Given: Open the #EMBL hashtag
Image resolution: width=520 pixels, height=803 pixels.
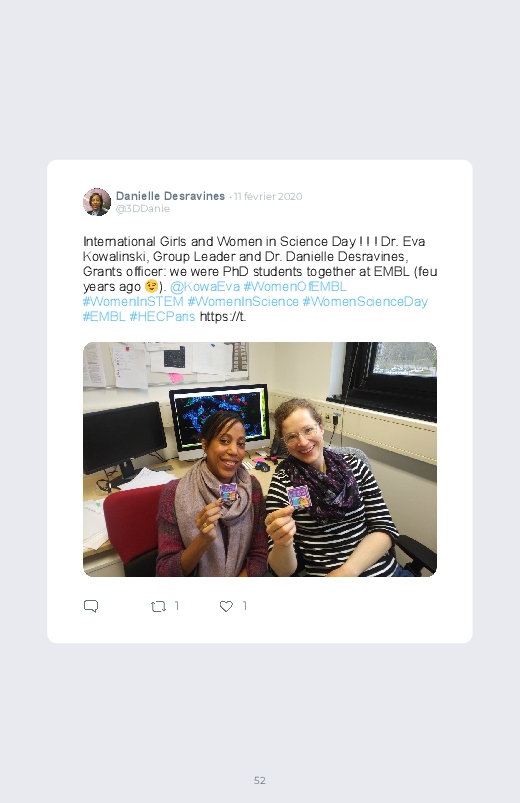Looking at the screenshot, I should click(104, 316).
